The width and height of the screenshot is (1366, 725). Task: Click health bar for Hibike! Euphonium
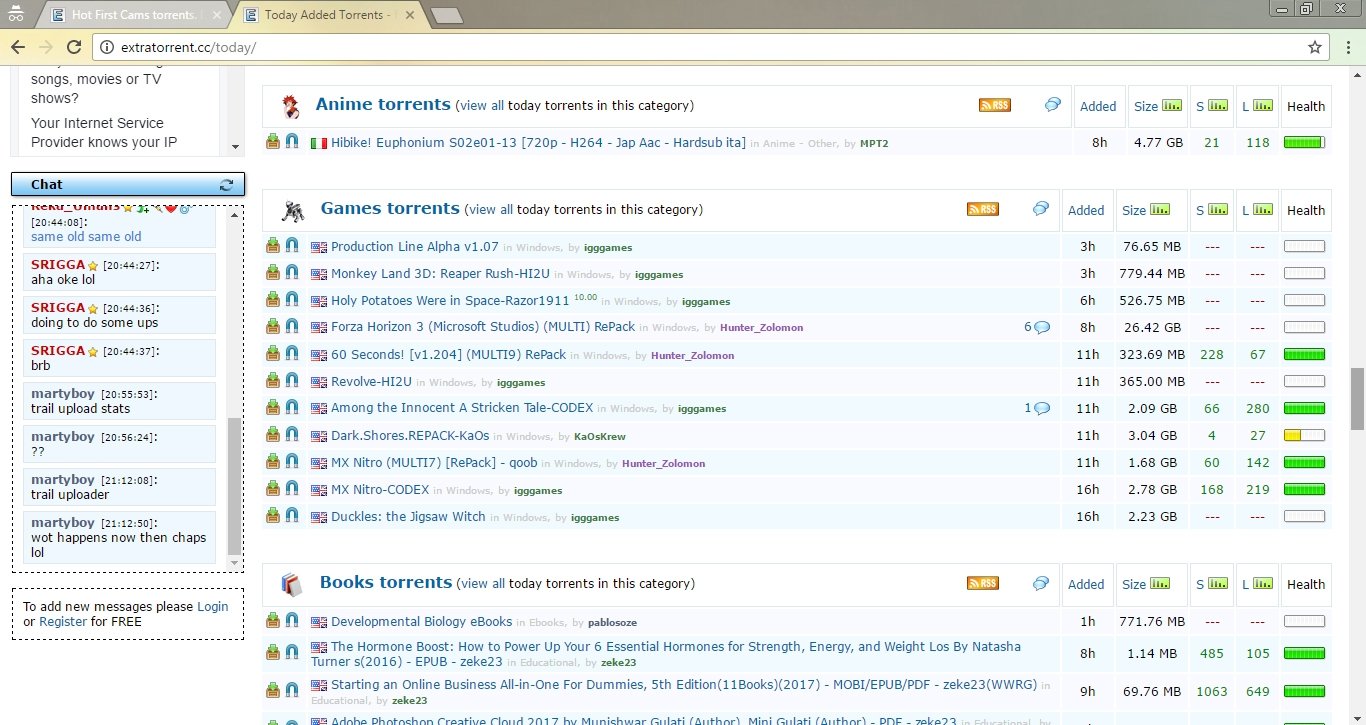pos(1304,142)
